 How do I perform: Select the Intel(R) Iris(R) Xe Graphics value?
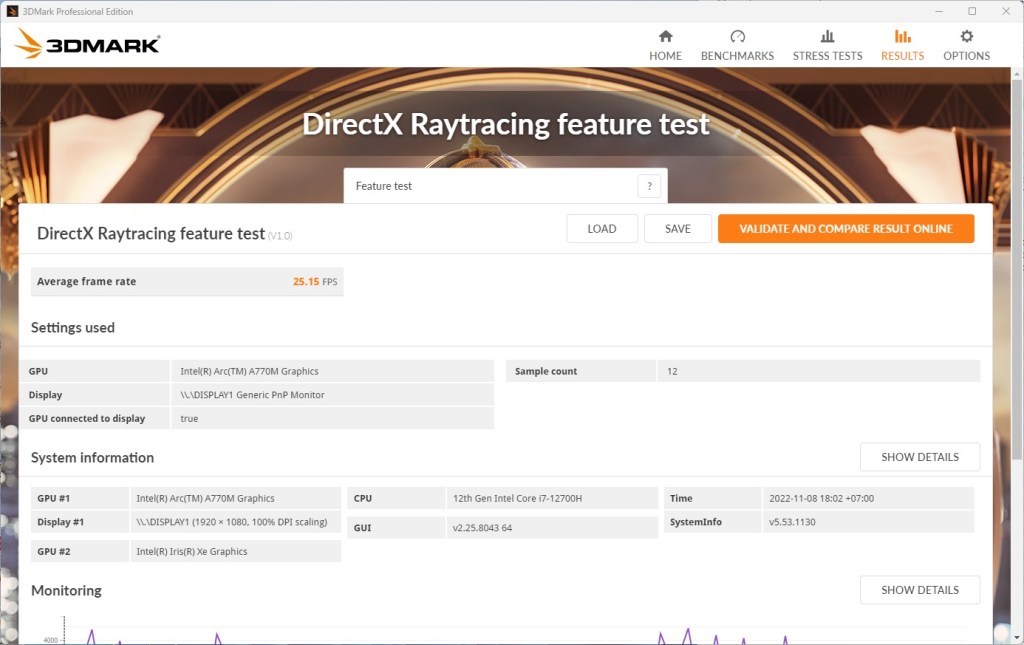(x=192, y=551)
